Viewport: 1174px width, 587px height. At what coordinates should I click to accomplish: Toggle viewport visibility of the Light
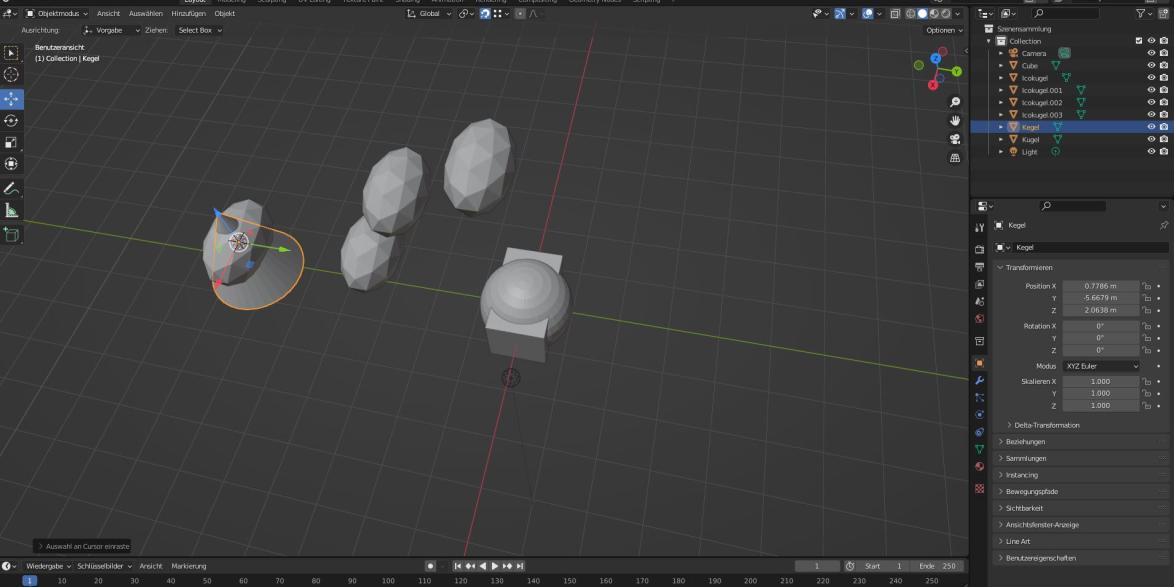pos(1151,152)
